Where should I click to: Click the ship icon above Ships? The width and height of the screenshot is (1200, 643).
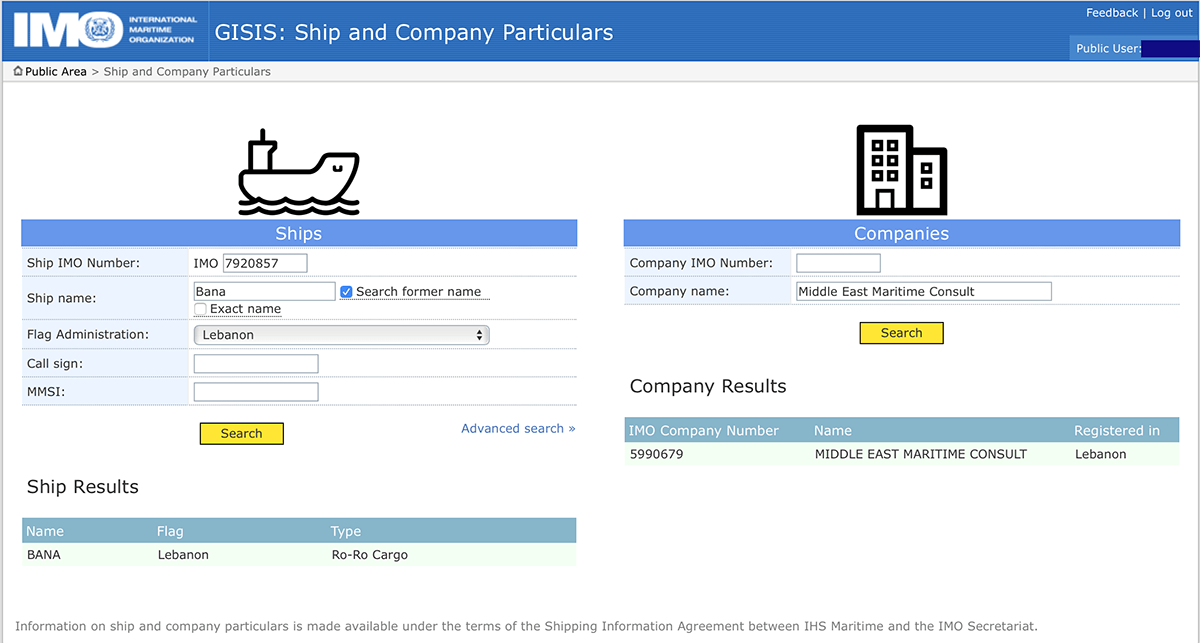[x=298, y=172]
